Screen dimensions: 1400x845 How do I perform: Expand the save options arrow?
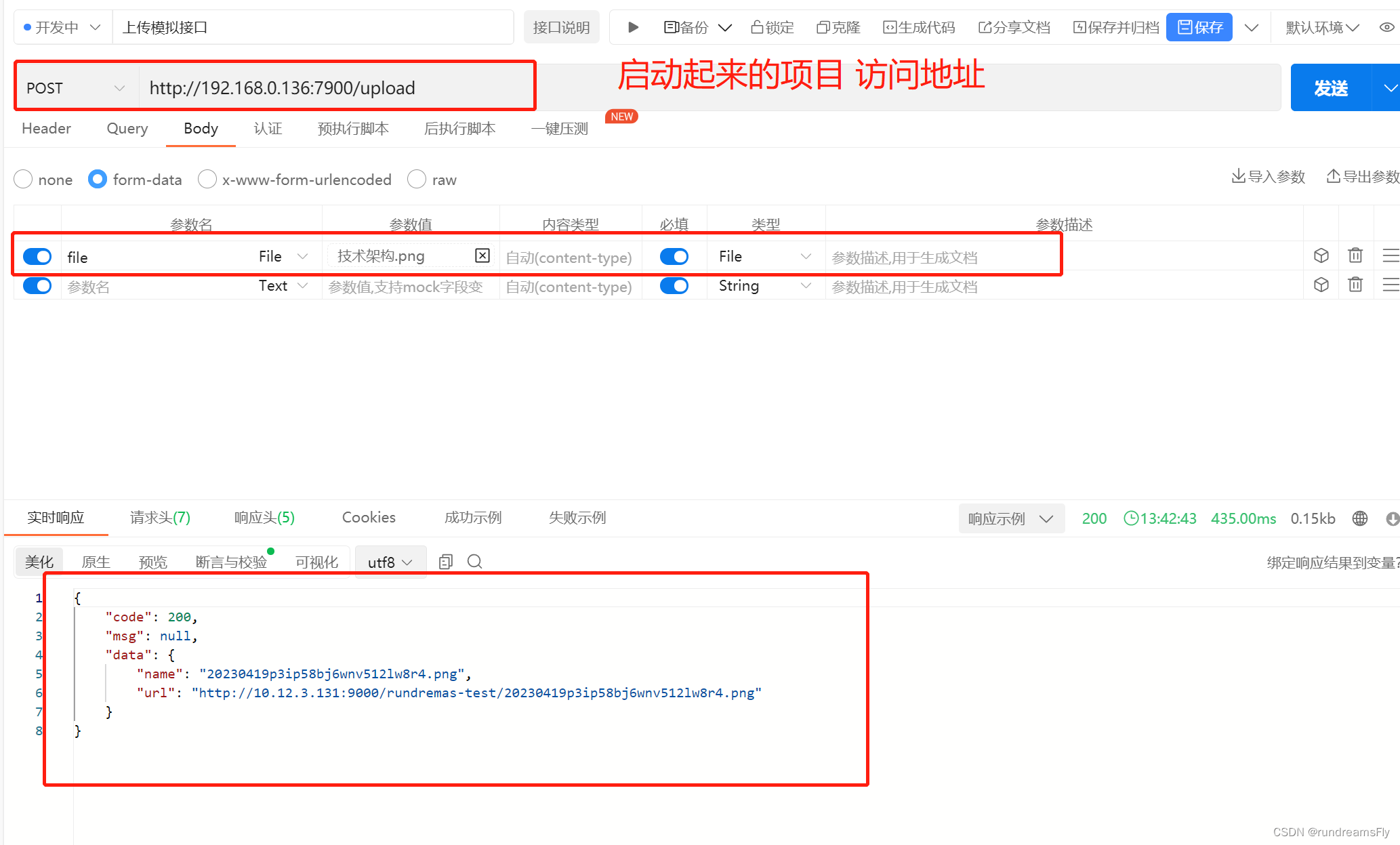tap(1252, 27)
